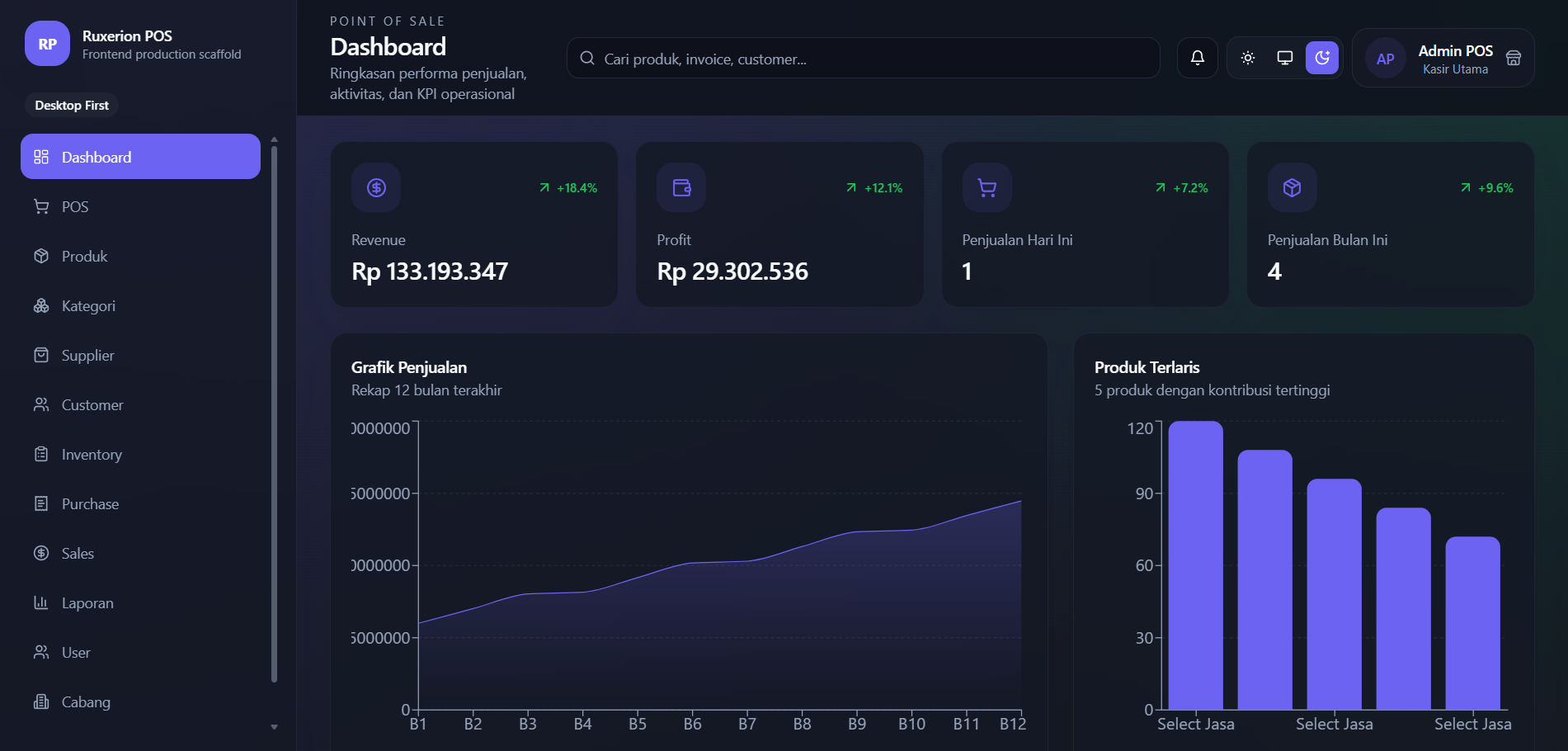
Task: Focus the Cari produk search field
Action: click(x=863, y=58)
